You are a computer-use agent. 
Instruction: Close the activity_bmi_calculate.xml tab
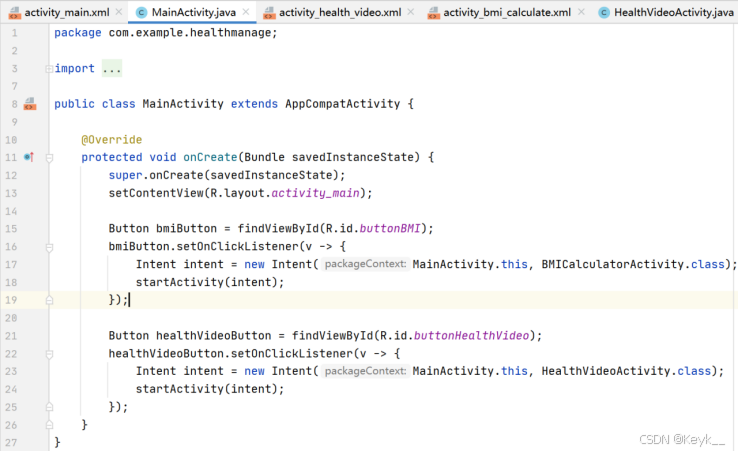coord(581,12)
